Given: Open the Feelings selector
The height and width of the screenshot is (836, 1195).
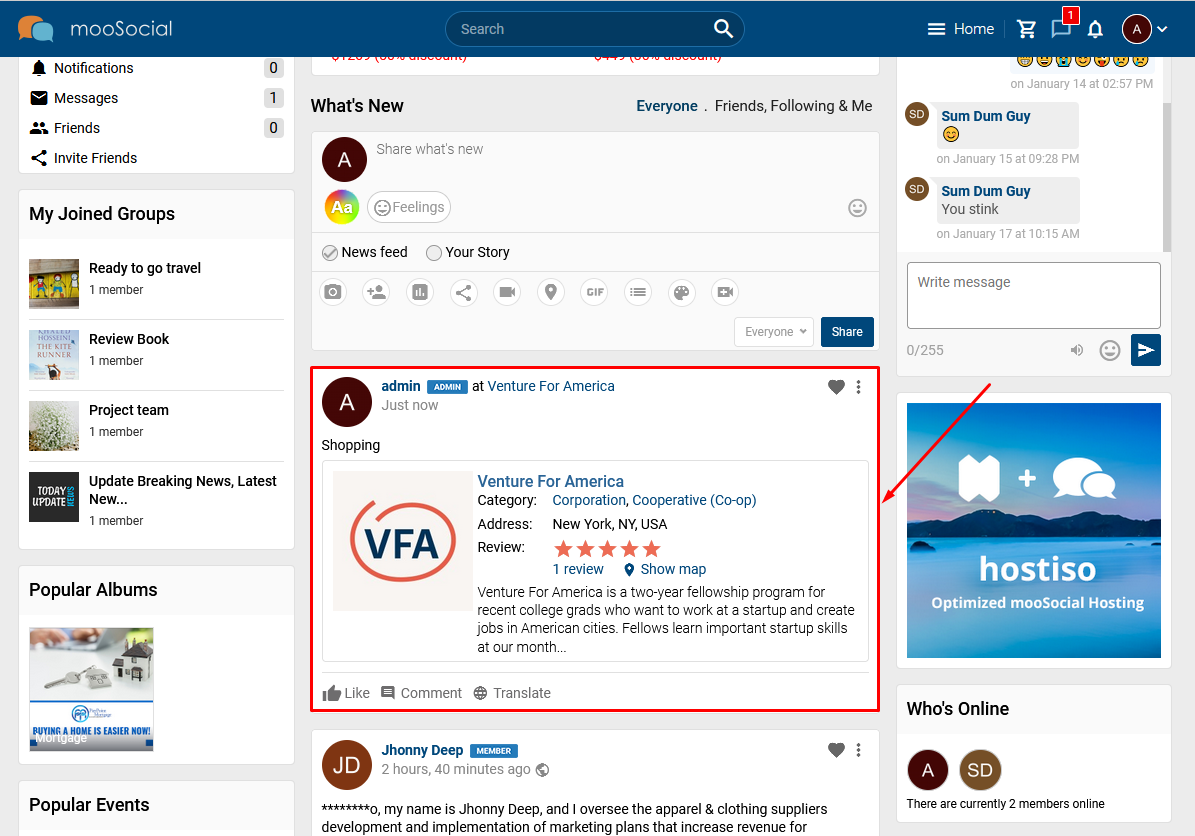Looking at the screenshot, I should pyautogui.click(x=409, y=207).
